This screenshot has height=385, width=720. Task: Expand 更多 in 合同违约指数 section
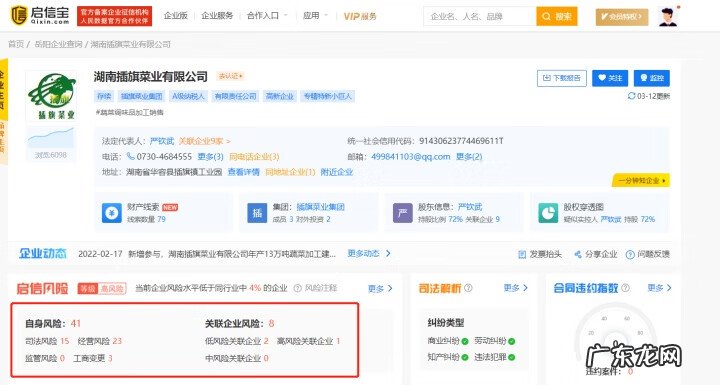click(x=659, y=288)
